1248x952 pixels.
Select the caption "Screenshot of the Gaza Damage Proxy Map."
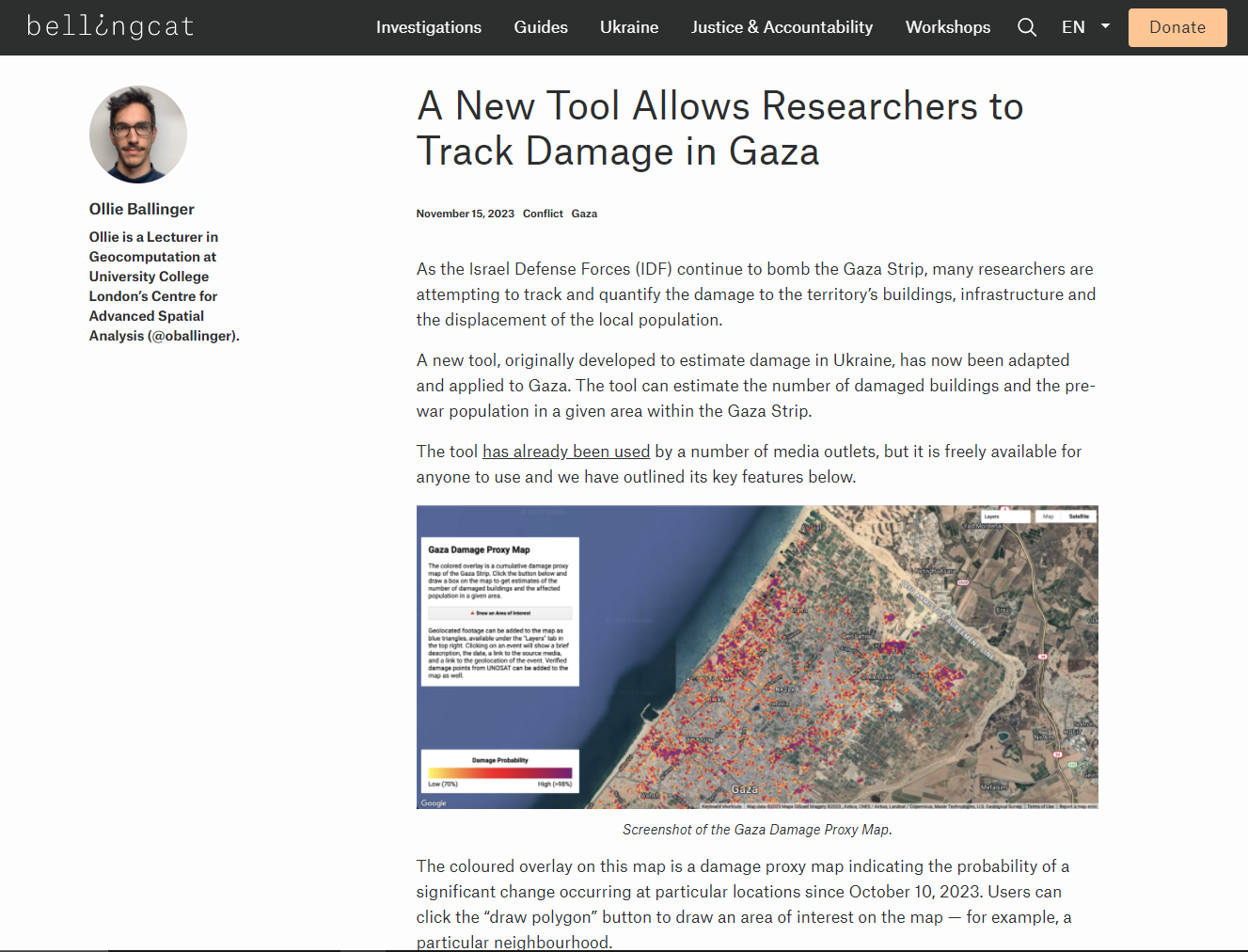[757, 830]
